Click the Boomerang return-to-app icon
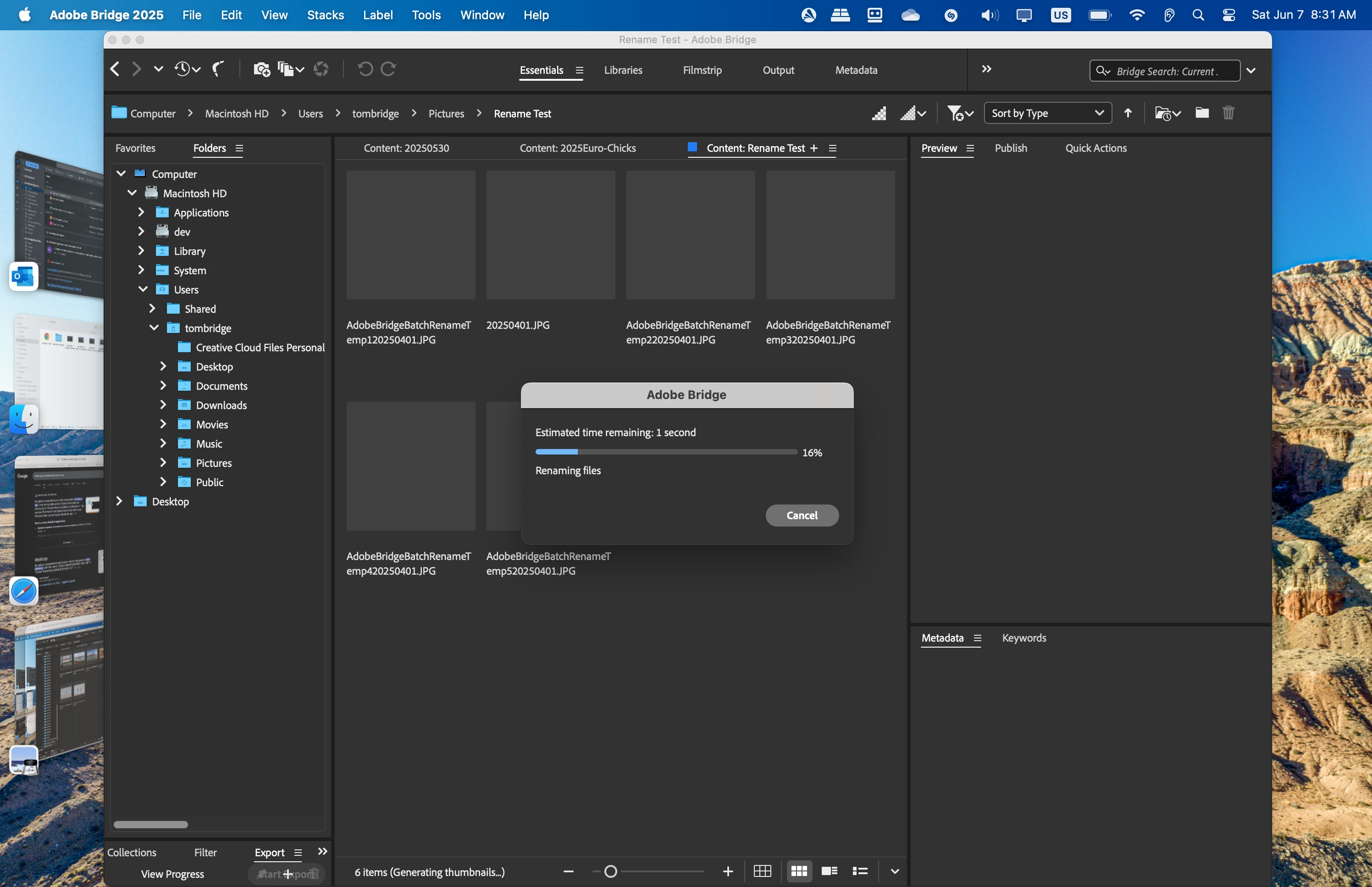 [x=218, y=69]
